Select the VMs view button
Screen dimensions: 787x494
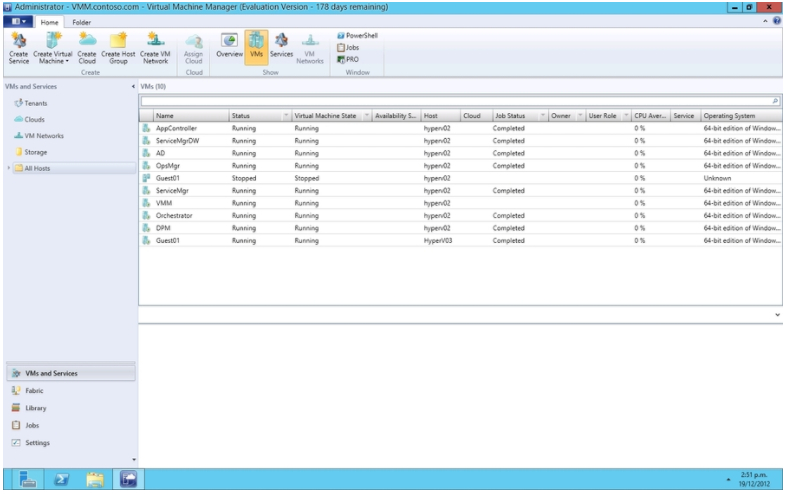pos(256,47)
